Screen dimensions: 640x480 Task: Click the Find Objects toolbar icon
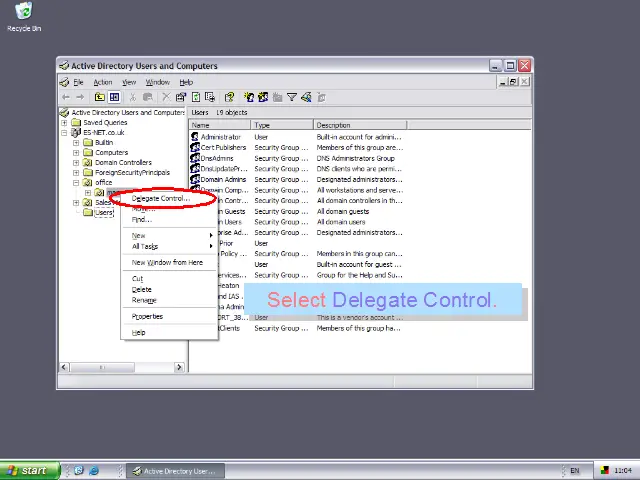point(306,97)
